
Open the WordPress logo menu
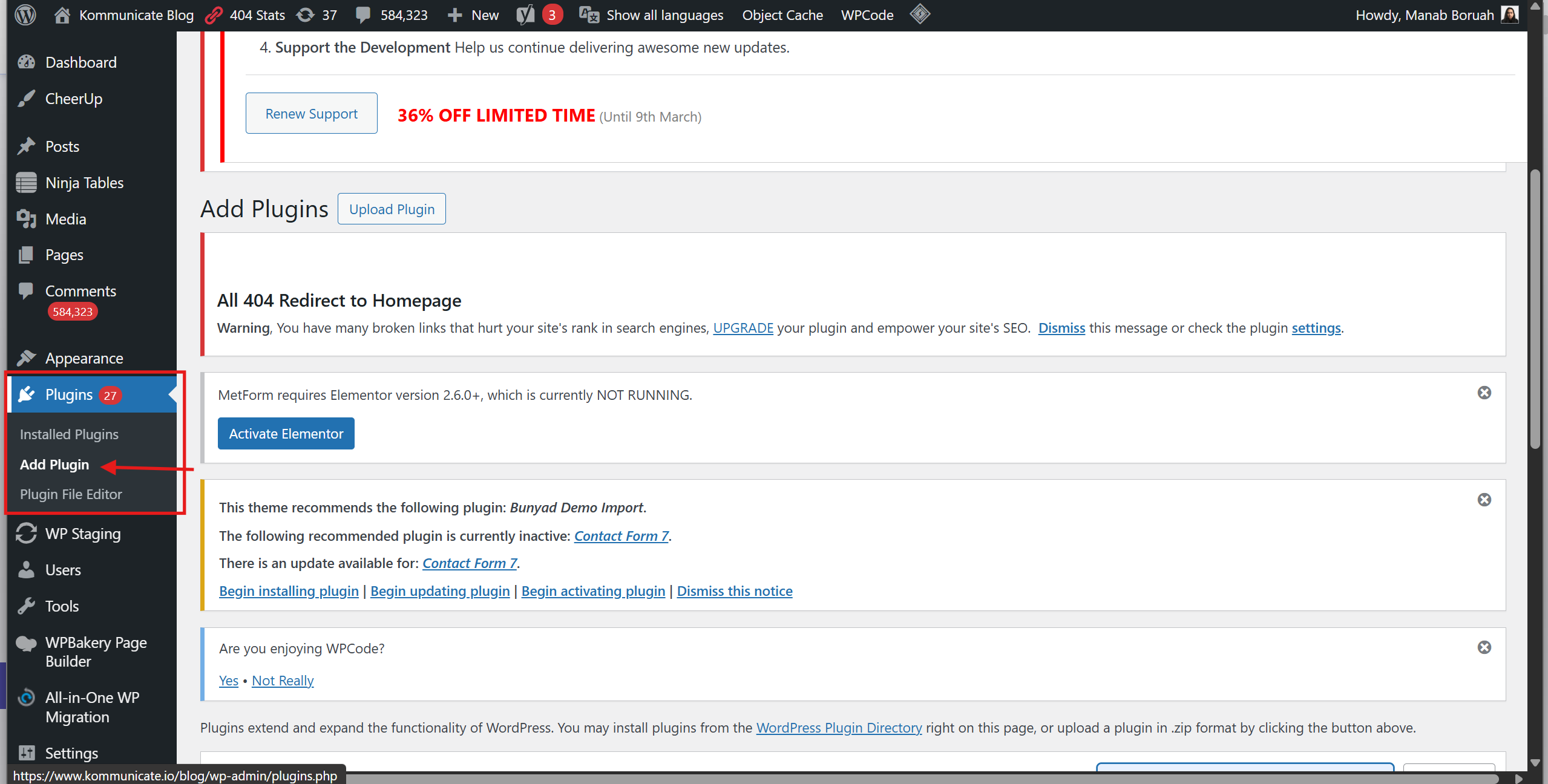(x=25, y=15)
